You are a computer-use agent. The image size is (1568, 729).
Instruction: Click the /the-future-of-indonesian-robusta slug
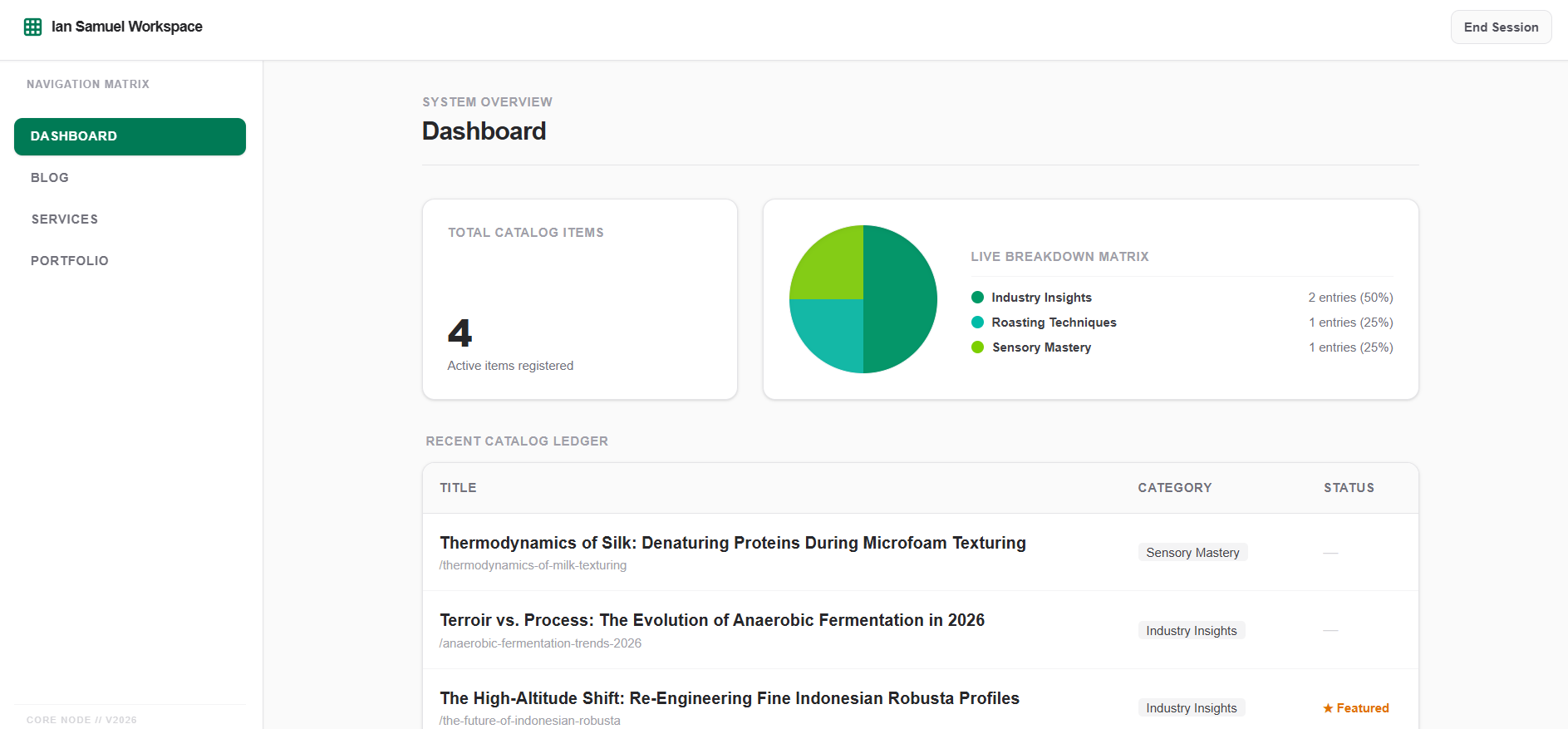pos(529,721)
